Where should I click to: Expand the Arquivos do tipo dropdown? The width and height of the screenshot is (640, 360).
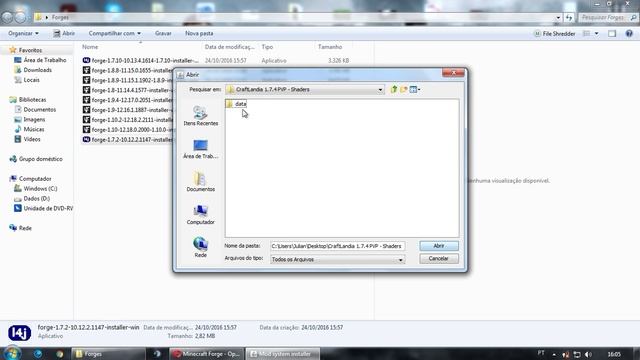point(400,260)
